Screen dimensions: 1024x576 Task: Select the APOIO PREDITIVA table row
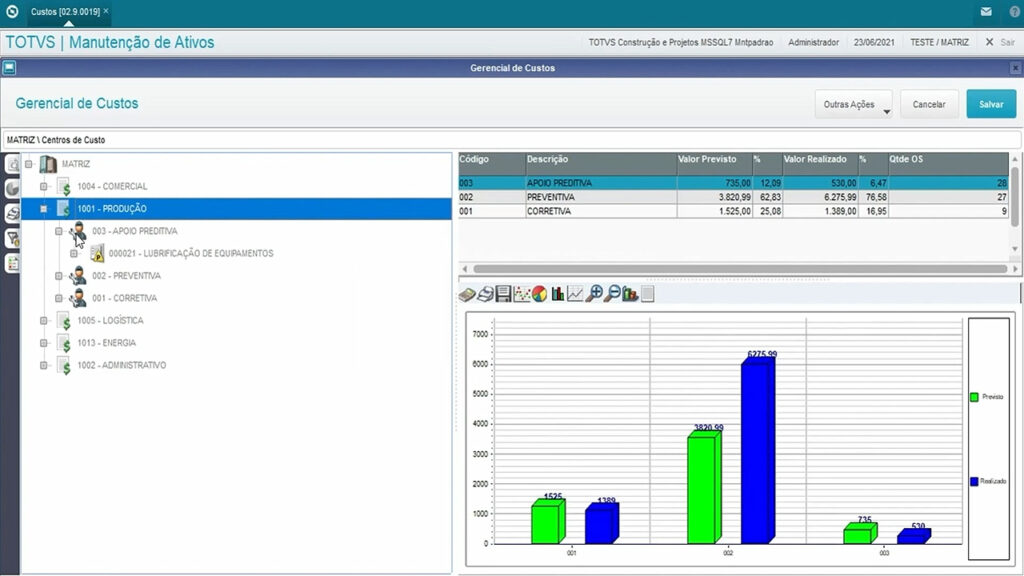[x=733, y=184]
